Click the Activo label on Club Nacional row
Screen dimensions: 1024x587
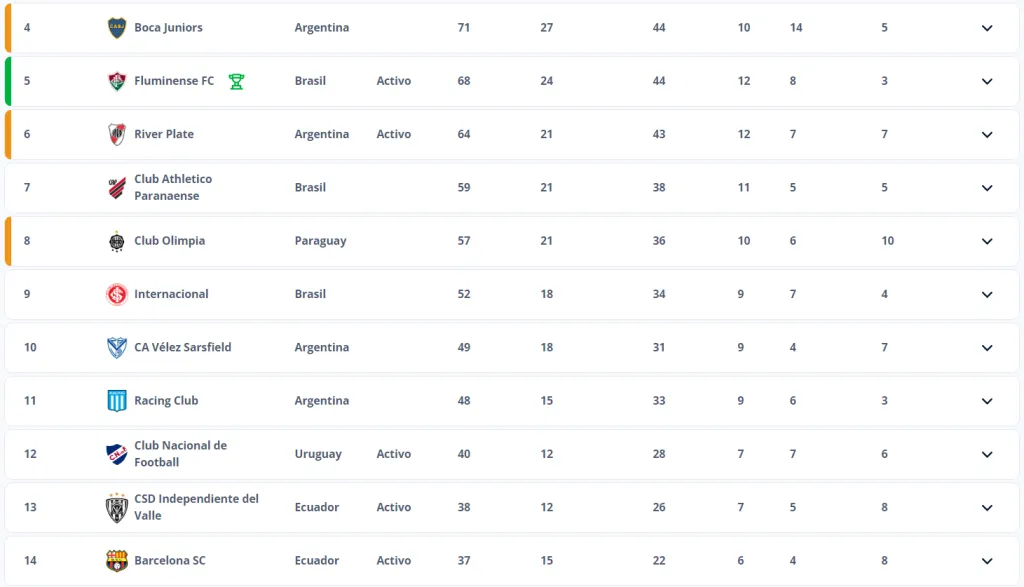[394, 453]
